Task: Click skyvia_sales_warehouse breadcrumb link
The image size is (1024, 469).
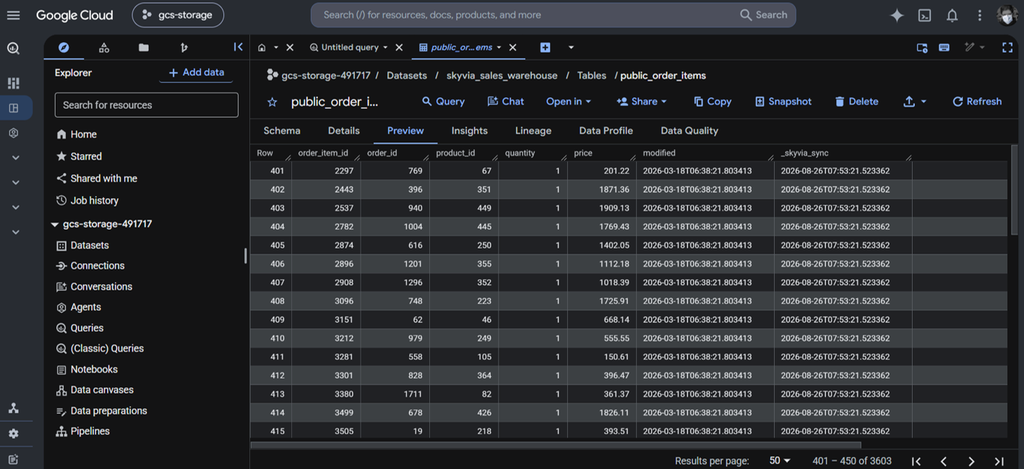Action: pyautogui.click(x=502, y=76)
